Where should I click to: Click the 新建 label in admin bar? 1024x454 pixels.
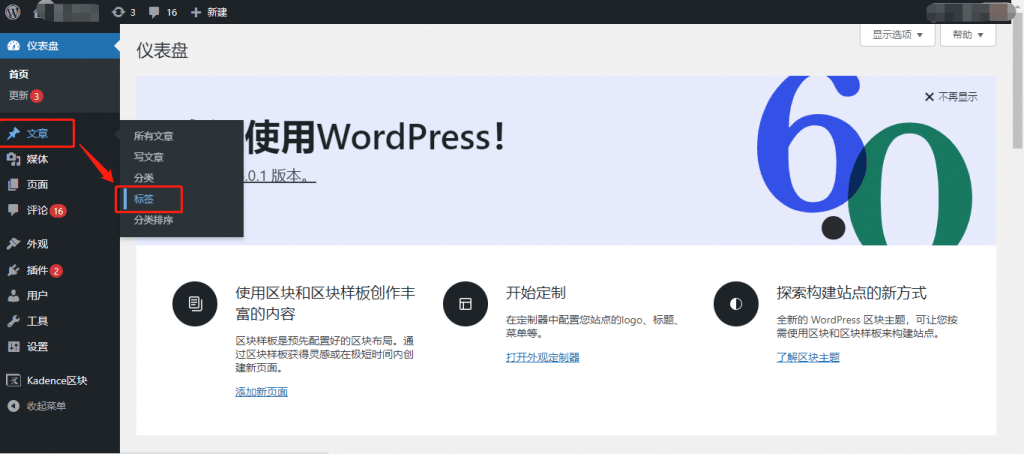coord(217,12)
